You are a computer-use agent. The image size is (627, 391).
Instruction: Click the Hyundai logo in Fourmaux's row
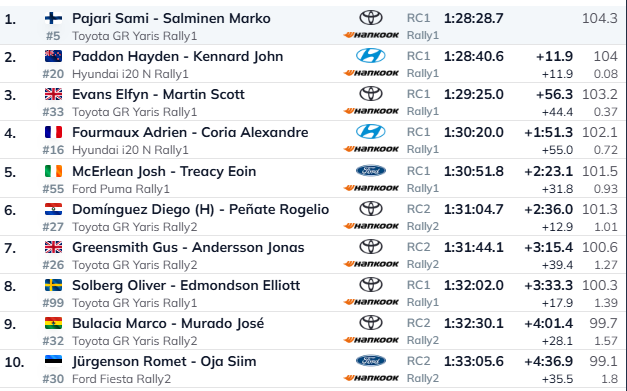(x=371, y=132)
